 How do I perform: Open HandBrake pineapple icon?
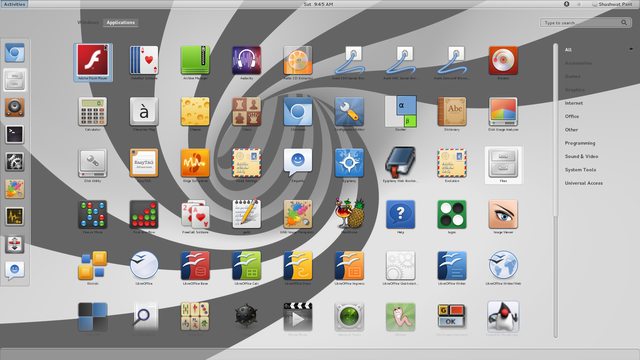point(349,214)
